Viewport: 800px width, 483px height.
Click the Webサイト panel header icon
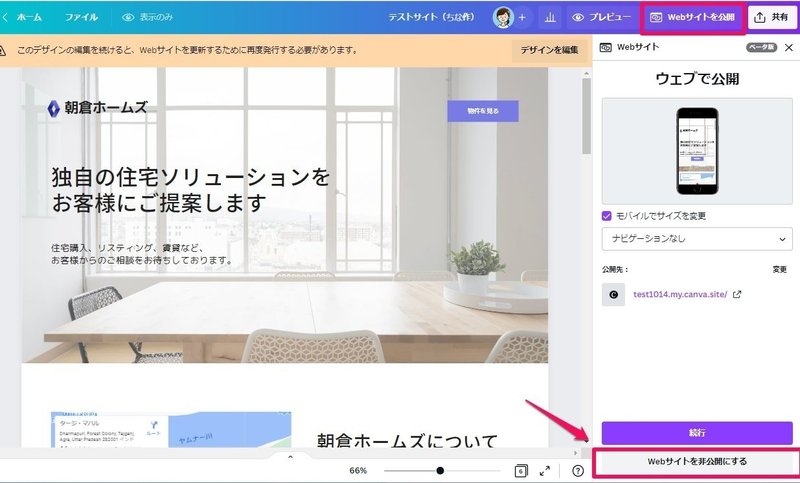tap(606, 47)
